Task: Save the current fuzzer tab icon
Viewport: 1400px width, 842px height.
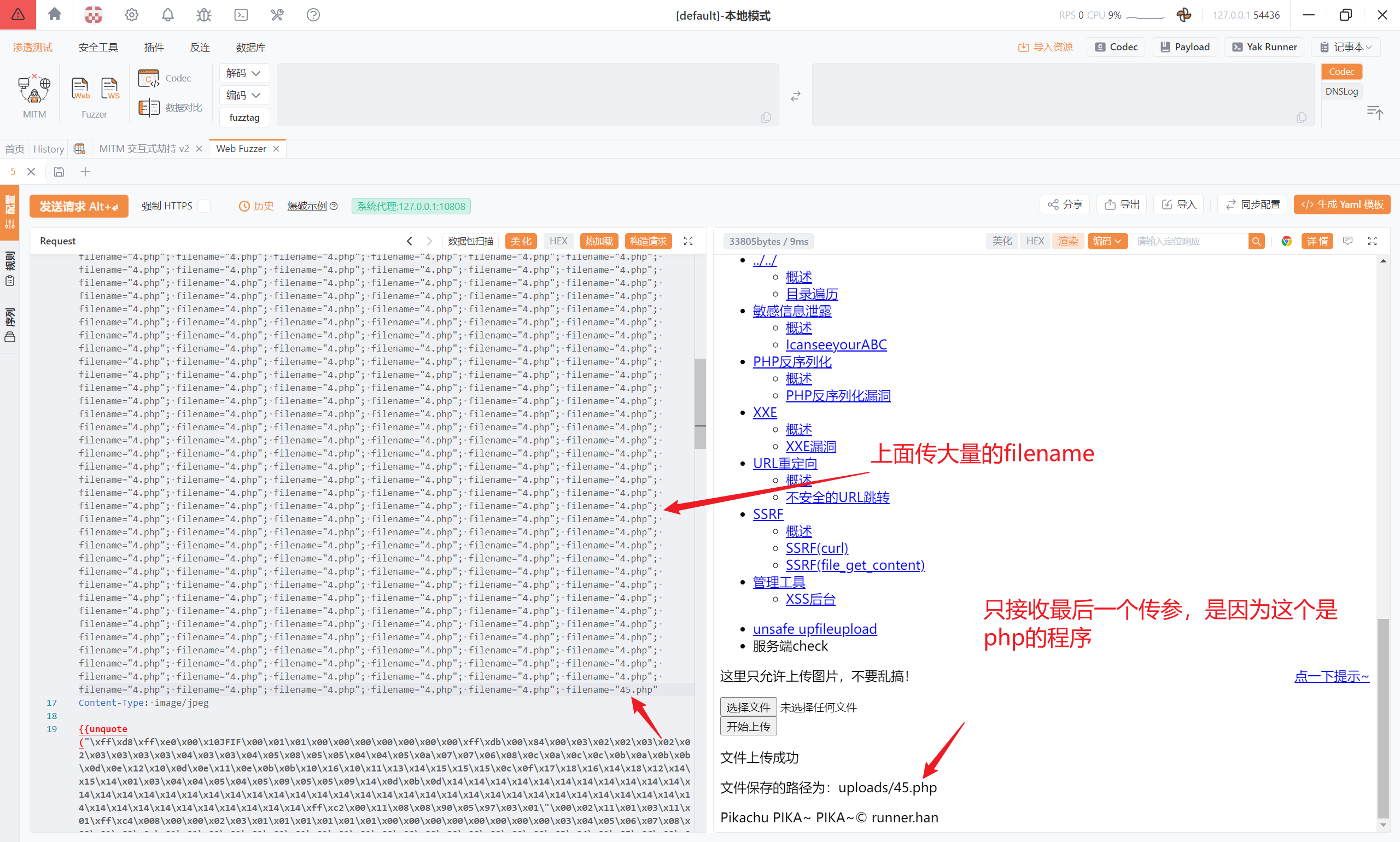Action: coord(59,171)
